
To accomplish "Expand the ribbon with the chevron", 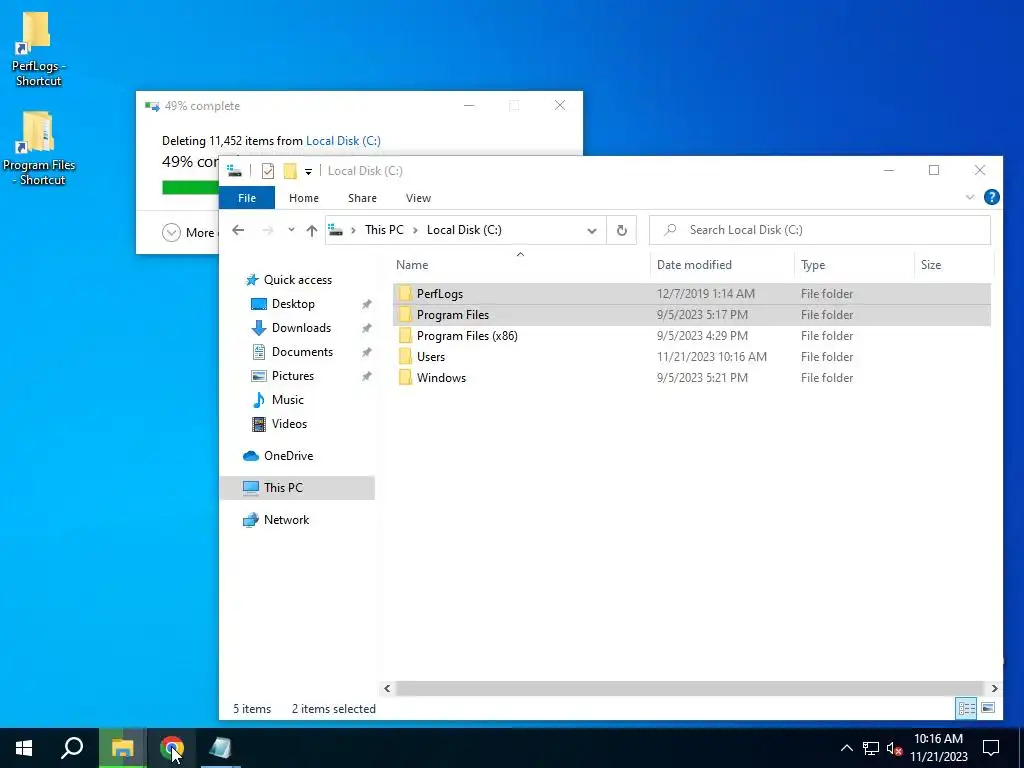I will pyautogui.click(x=970, y=197).
